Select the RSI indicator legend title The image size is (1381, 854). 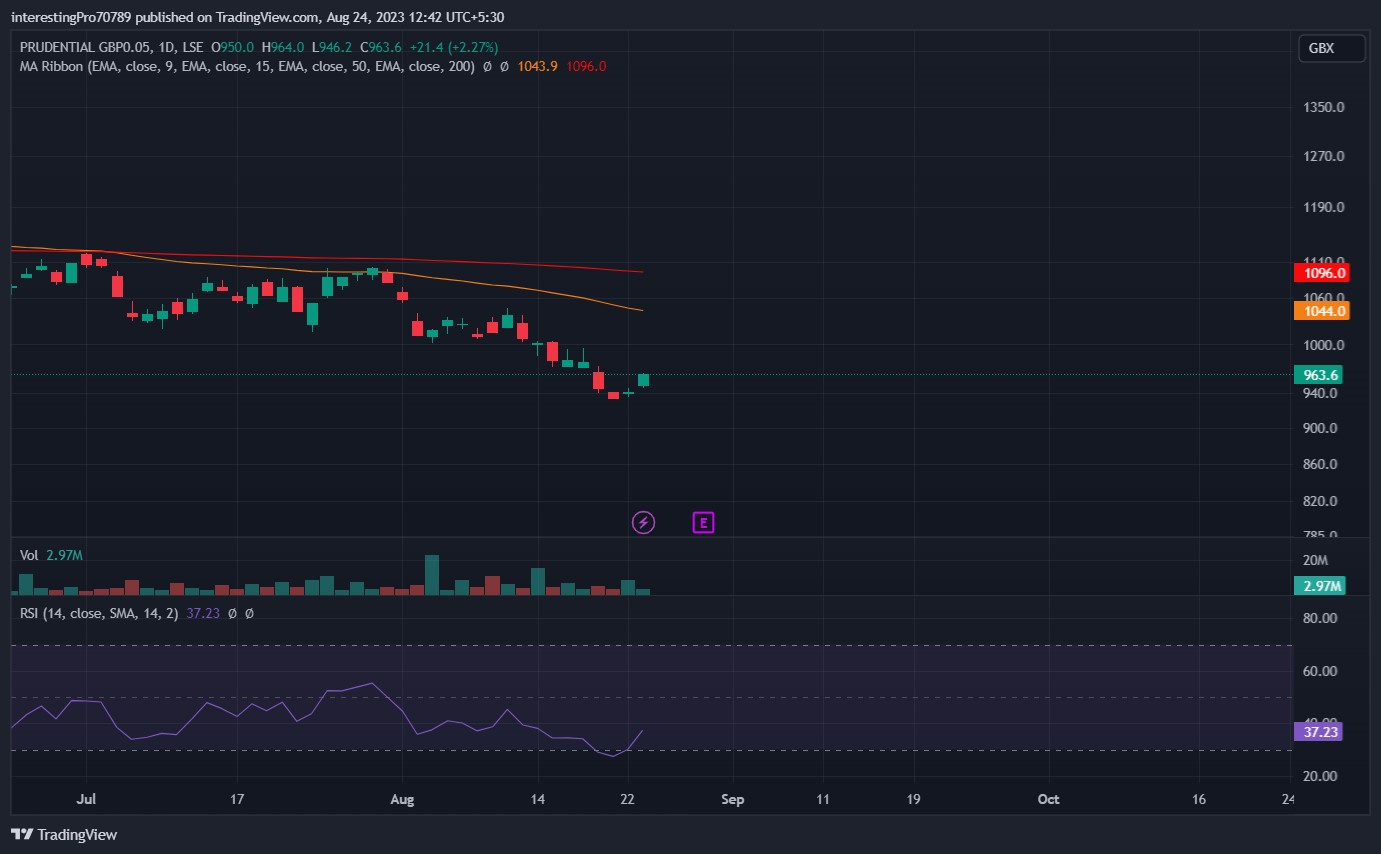click(x=99, y=613)
